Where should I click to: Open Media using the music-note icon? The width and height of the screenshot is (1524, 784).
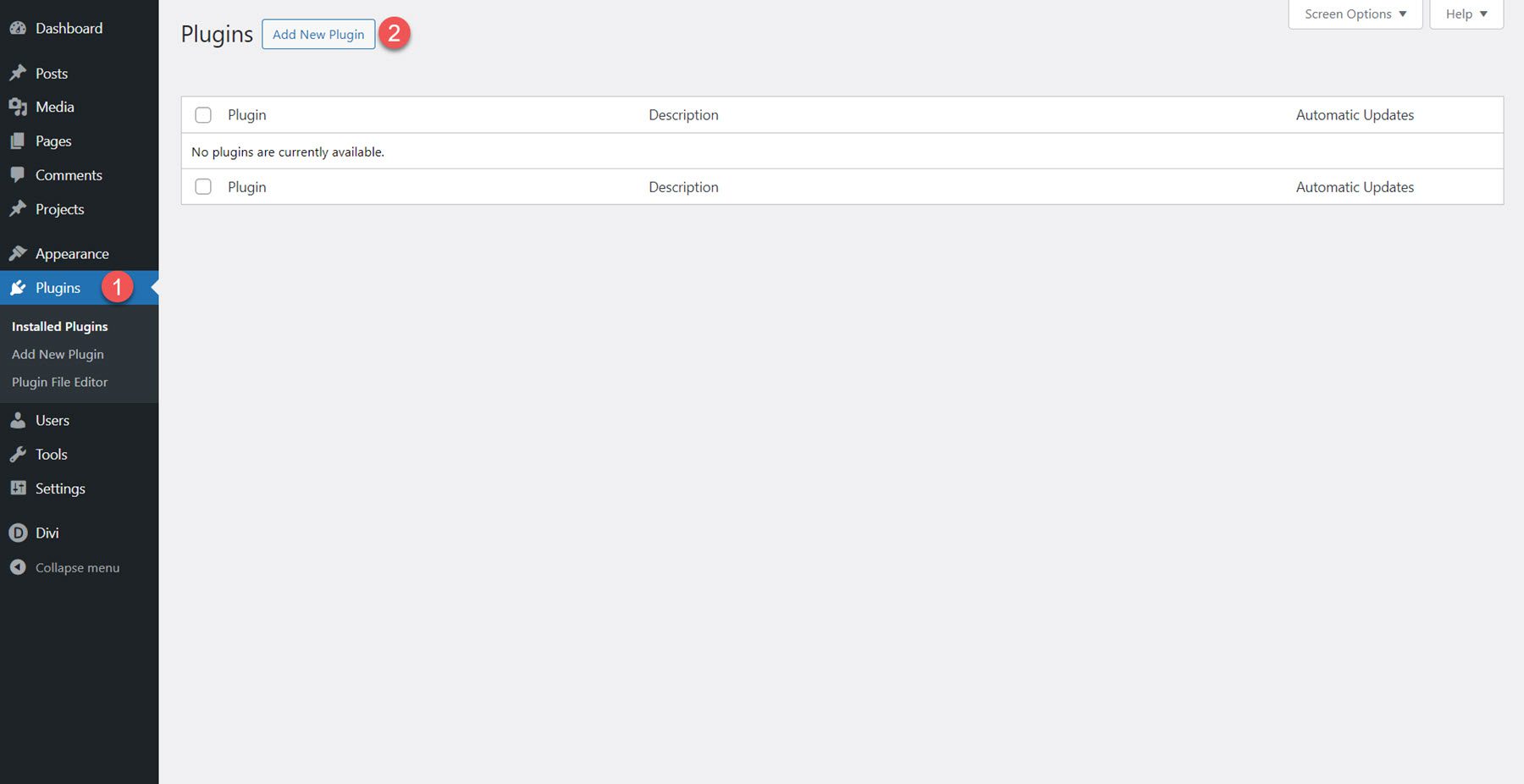[18, 107]
